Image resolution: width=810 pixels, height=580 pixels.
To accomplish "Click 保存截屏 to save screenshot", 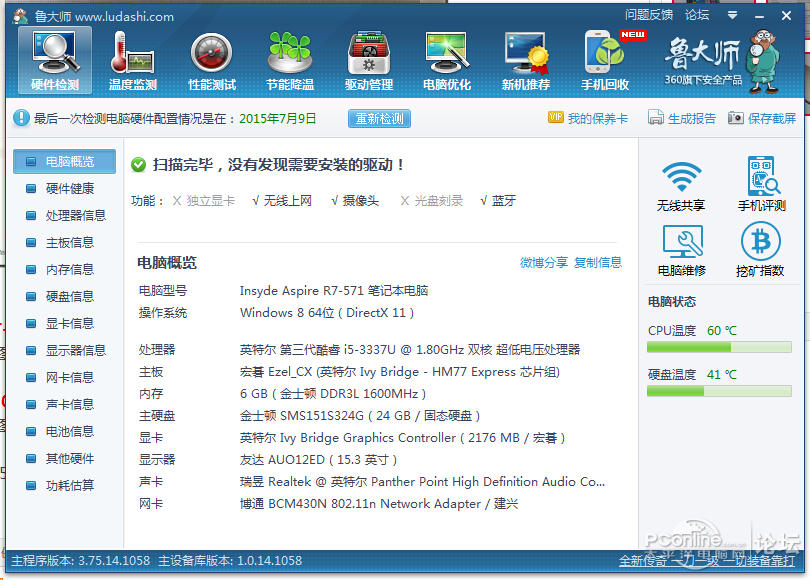I will [x=772, y=118].
